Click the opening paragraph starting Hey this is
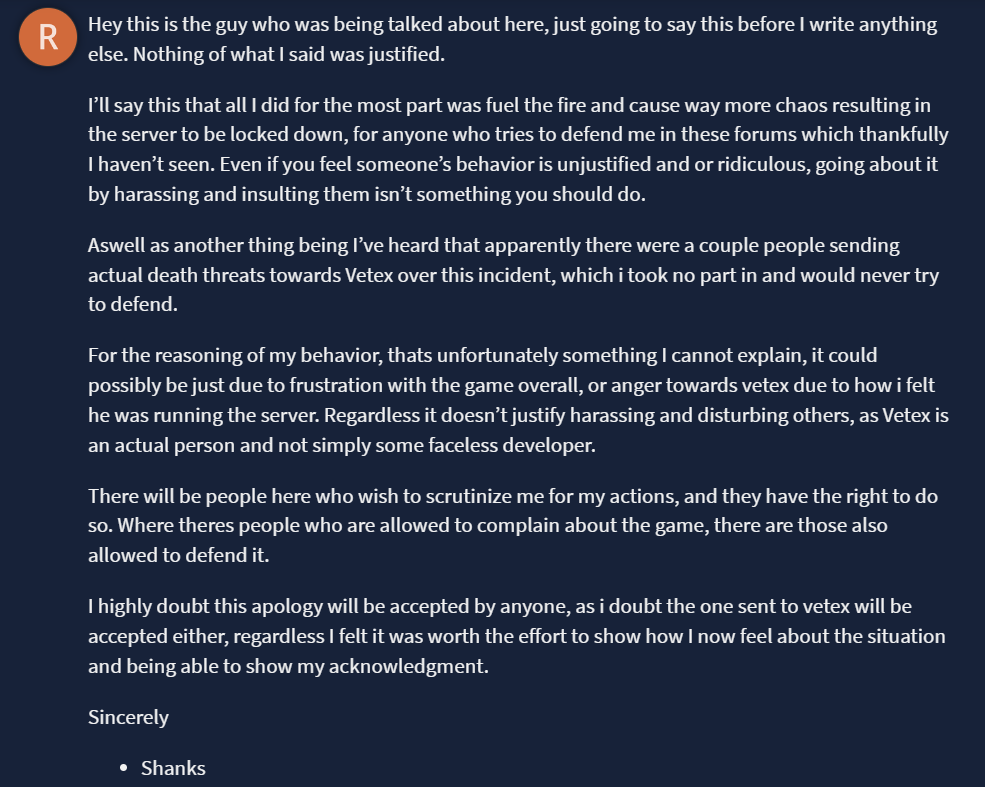 tap(513, 39)
